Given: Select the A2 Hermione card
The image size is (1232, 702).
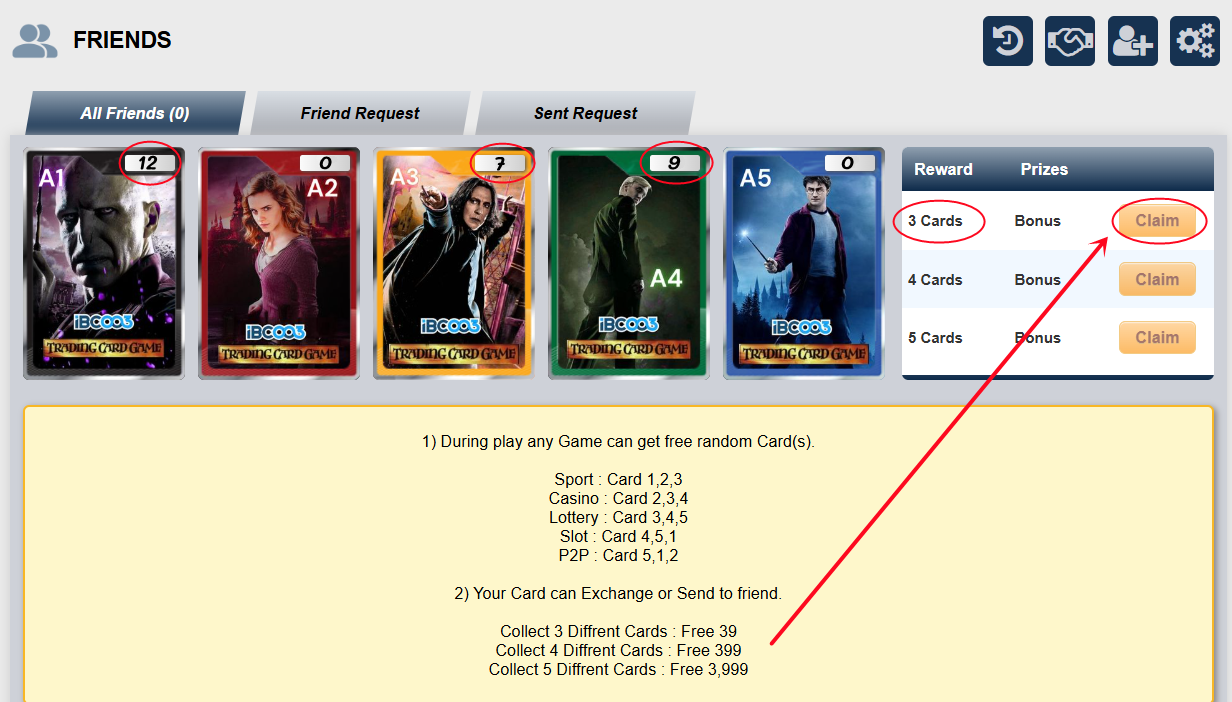Looking at the screenshot, I should click(x=279, y=263).
